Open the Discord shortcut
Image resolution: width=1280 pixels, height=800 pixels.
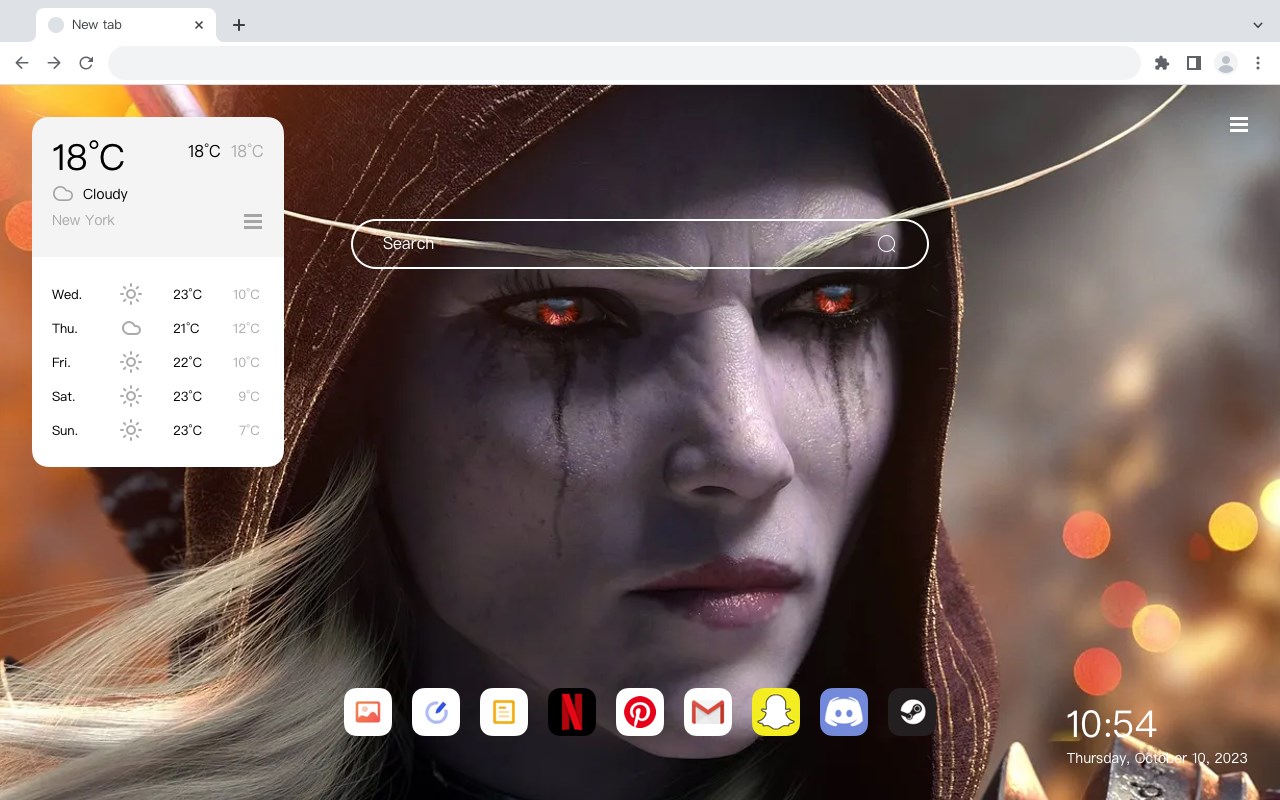tap(844, 712)
